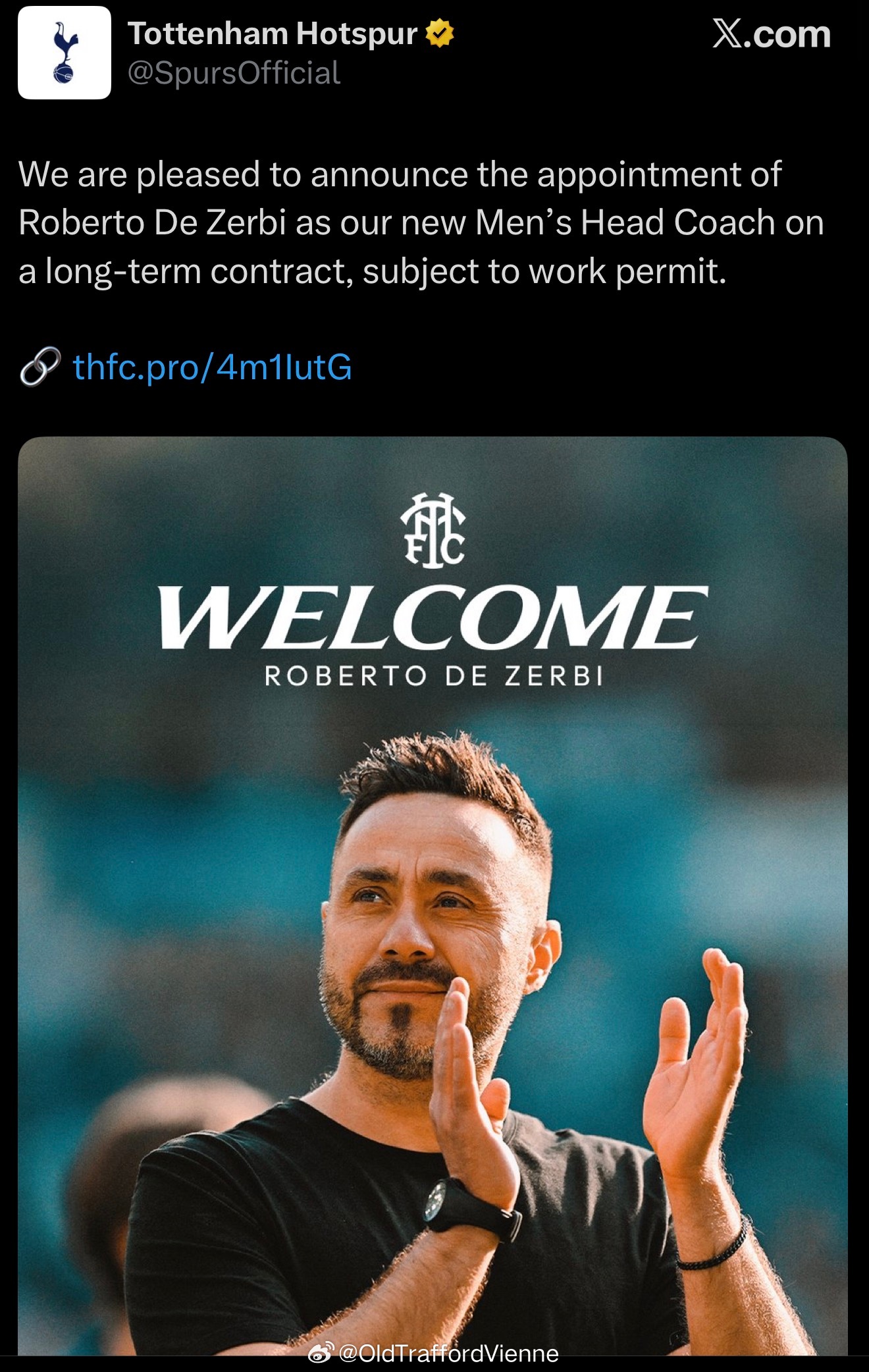Click the @OldTraffordVienne watermark text
The image size is (869, 1372).
(448, 1353)
